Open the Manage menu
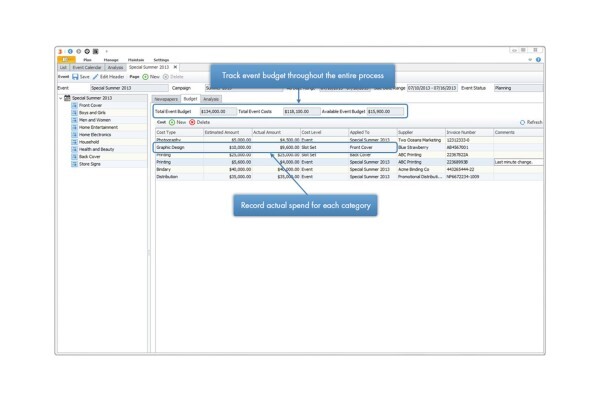Screen dimensions: 600x400 tap(111, 60)
